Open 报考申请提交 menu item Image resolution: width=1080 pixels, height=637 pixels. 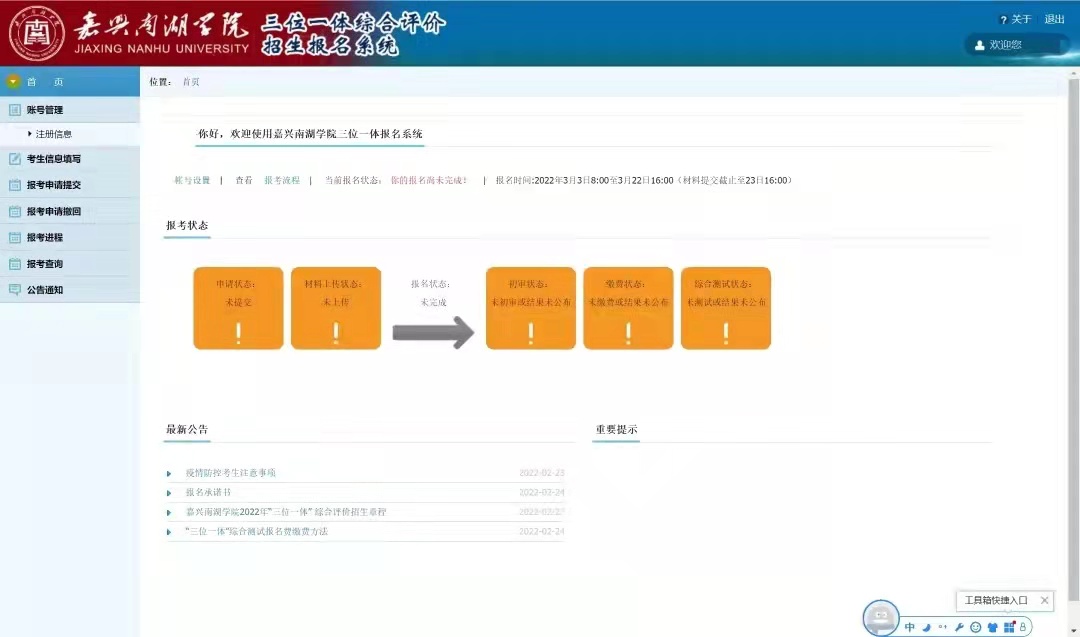54,185
